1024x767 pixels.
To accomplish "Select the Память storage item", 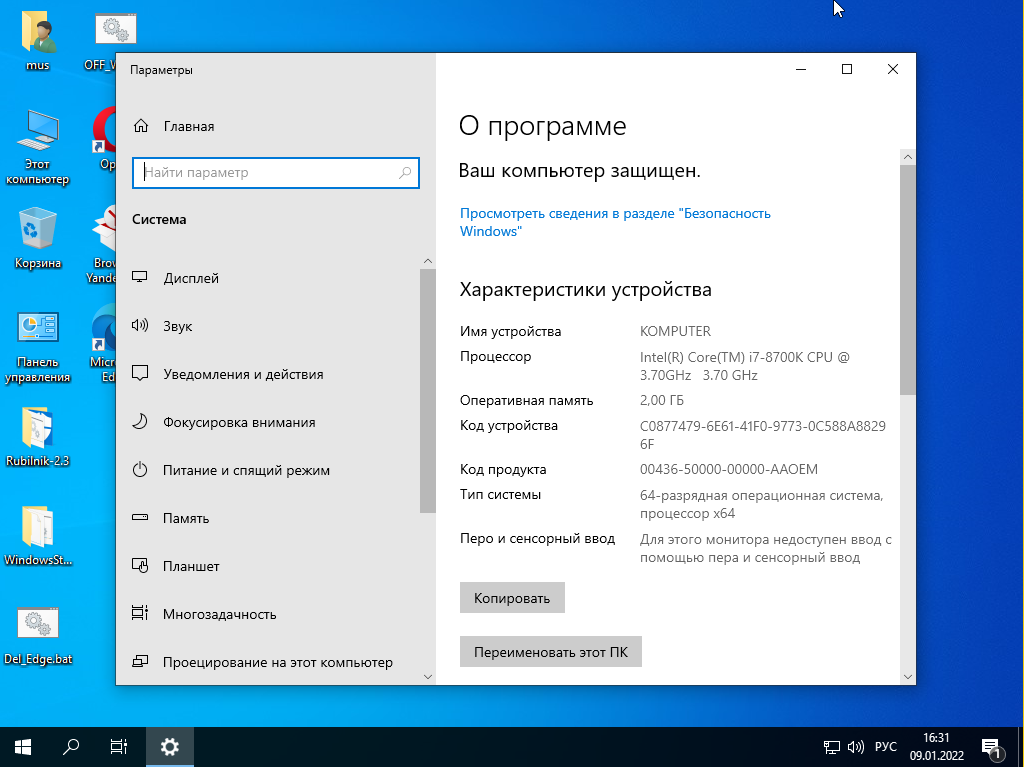I will click(x=186, y=518).
